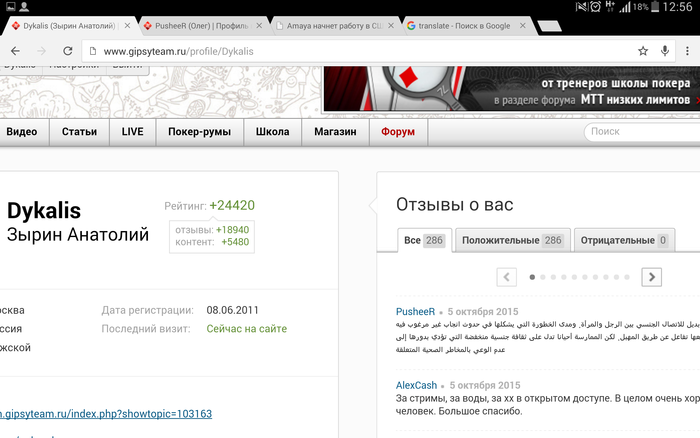Reload the page with the refresh icon
This screenshot has height=438, width=700.
67,51
